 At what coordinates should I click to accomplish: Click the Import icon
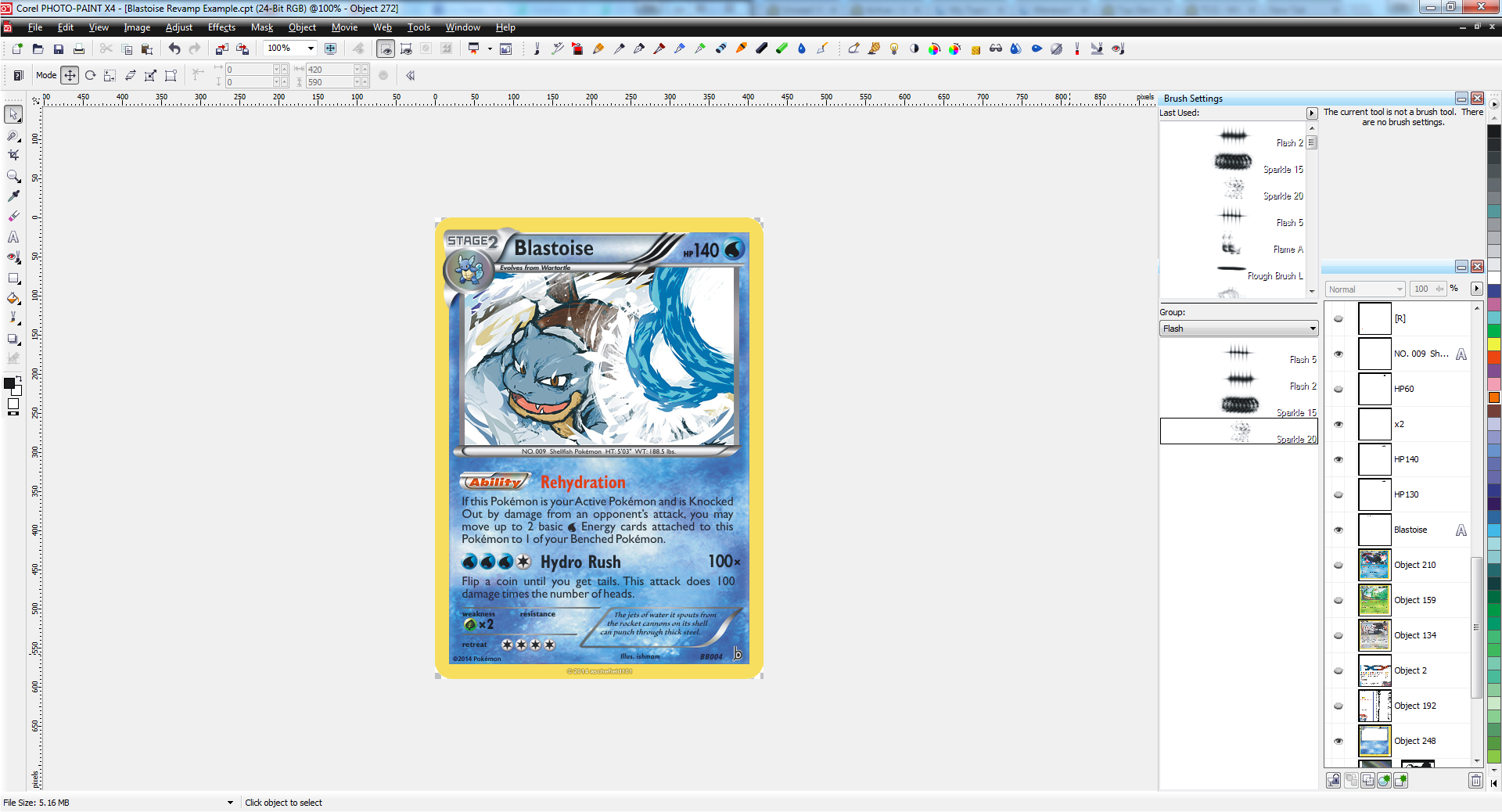[222, 49]
